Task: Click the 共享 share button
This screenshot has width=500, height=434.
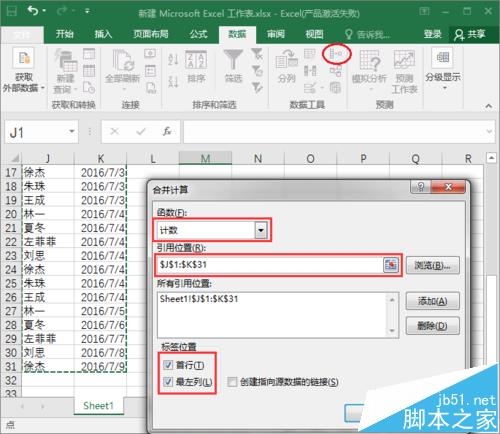Action: [x=470, y=34]
